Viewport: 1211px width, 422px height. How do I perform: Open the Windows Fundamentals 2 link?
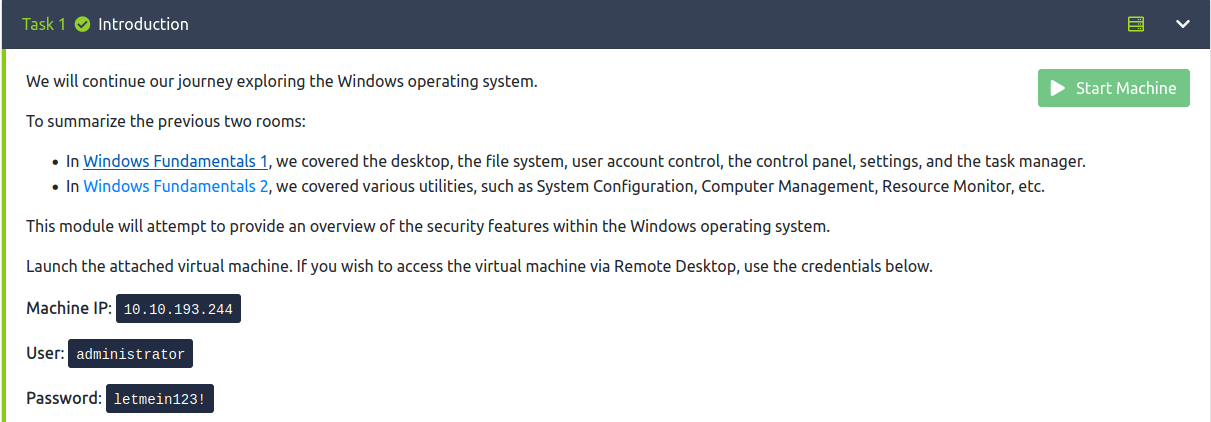pos(175,186)
